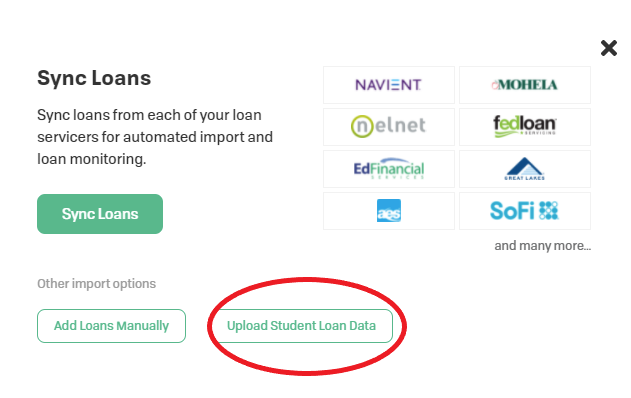631x398 pixels.
Task: Select the blue AES square icon
Action: click(x=389, y=210)
